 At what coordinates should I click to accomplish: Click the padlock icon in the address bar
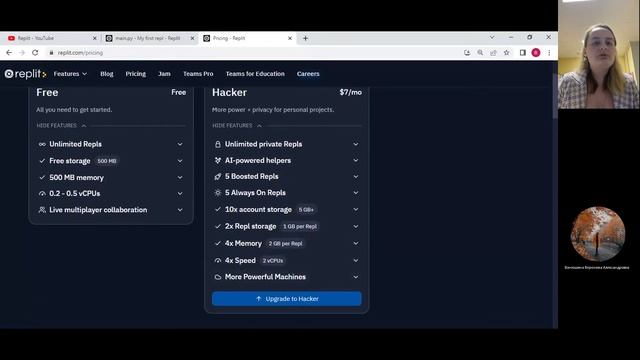(x=51, y=53)
